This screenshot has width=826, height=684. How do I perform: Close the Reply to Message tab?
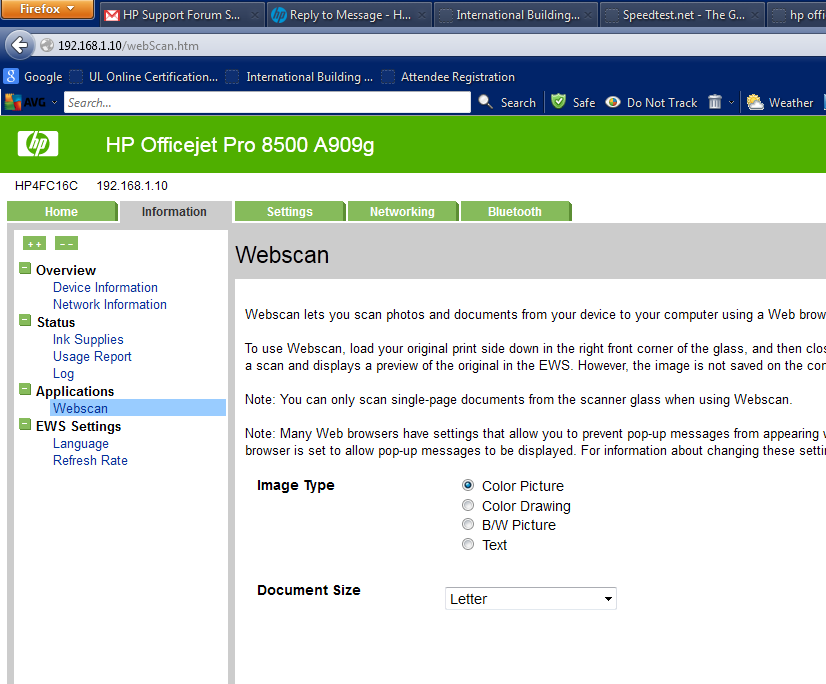(x=421, y=15)
